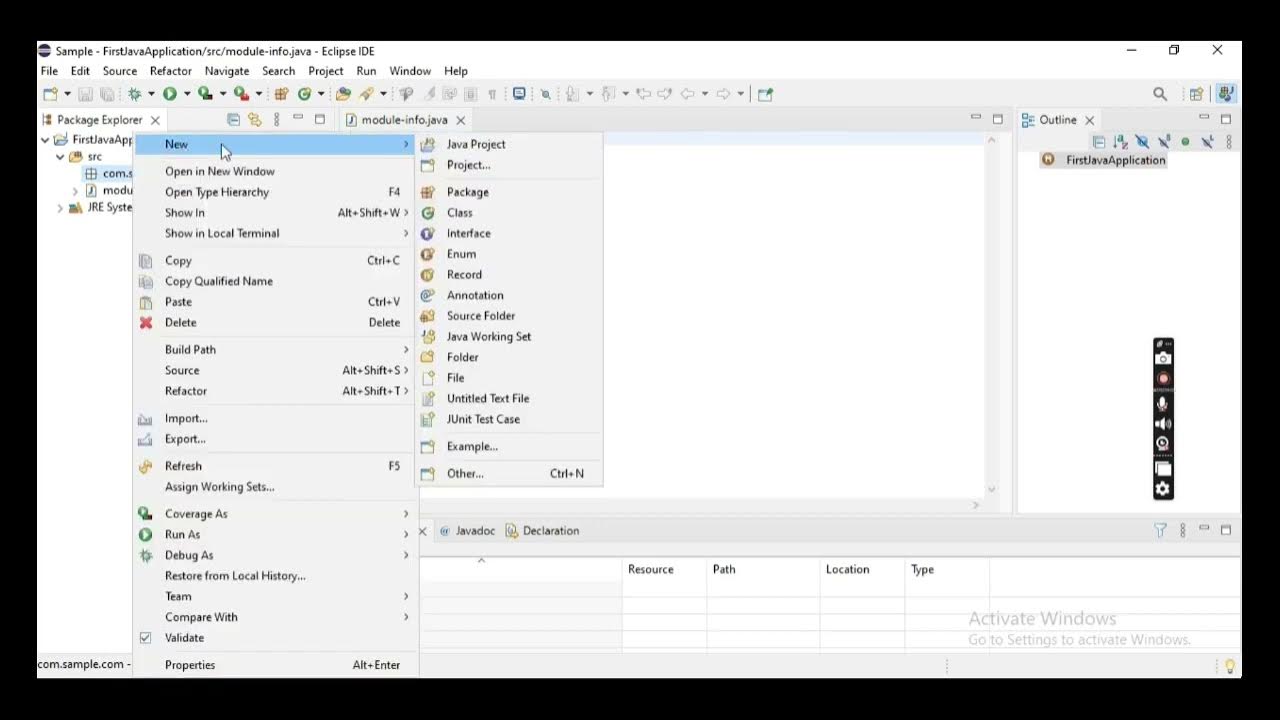Click Properties in the context menu
The height and width of the screenshot is (720, 1280).
point(275,665)
